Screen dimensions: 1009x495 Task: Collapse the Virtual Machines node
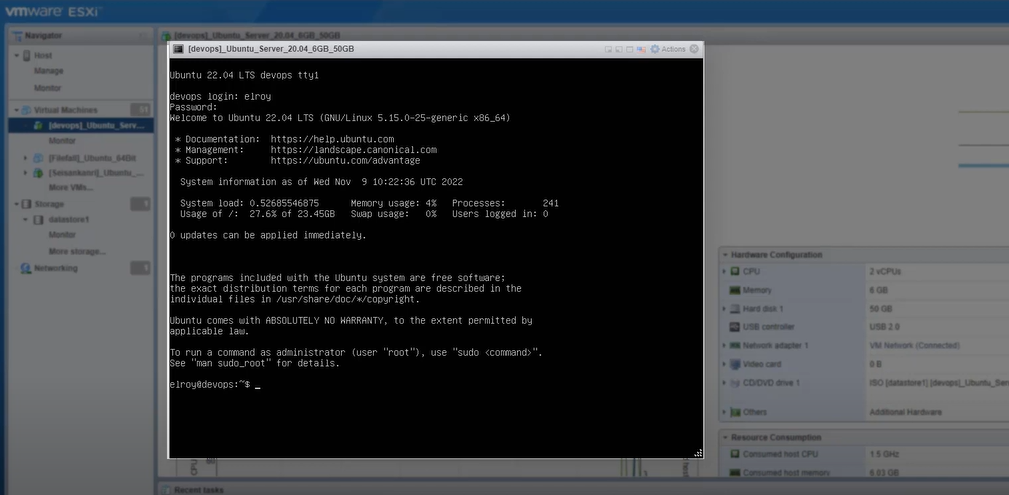[17, 110]
